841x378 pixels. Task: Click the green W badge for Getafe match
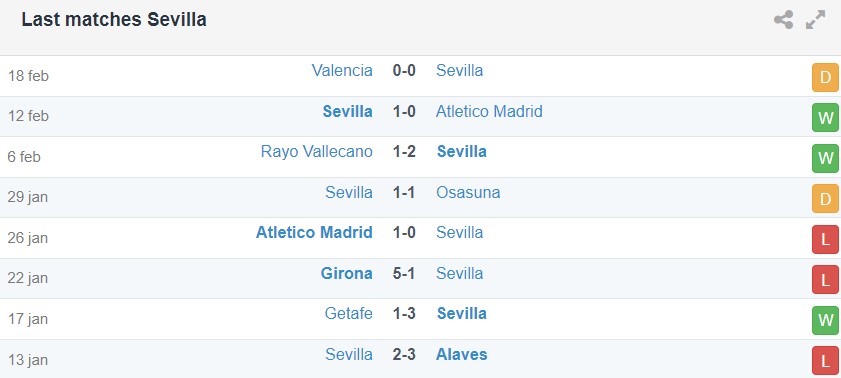tap(825, 320)
